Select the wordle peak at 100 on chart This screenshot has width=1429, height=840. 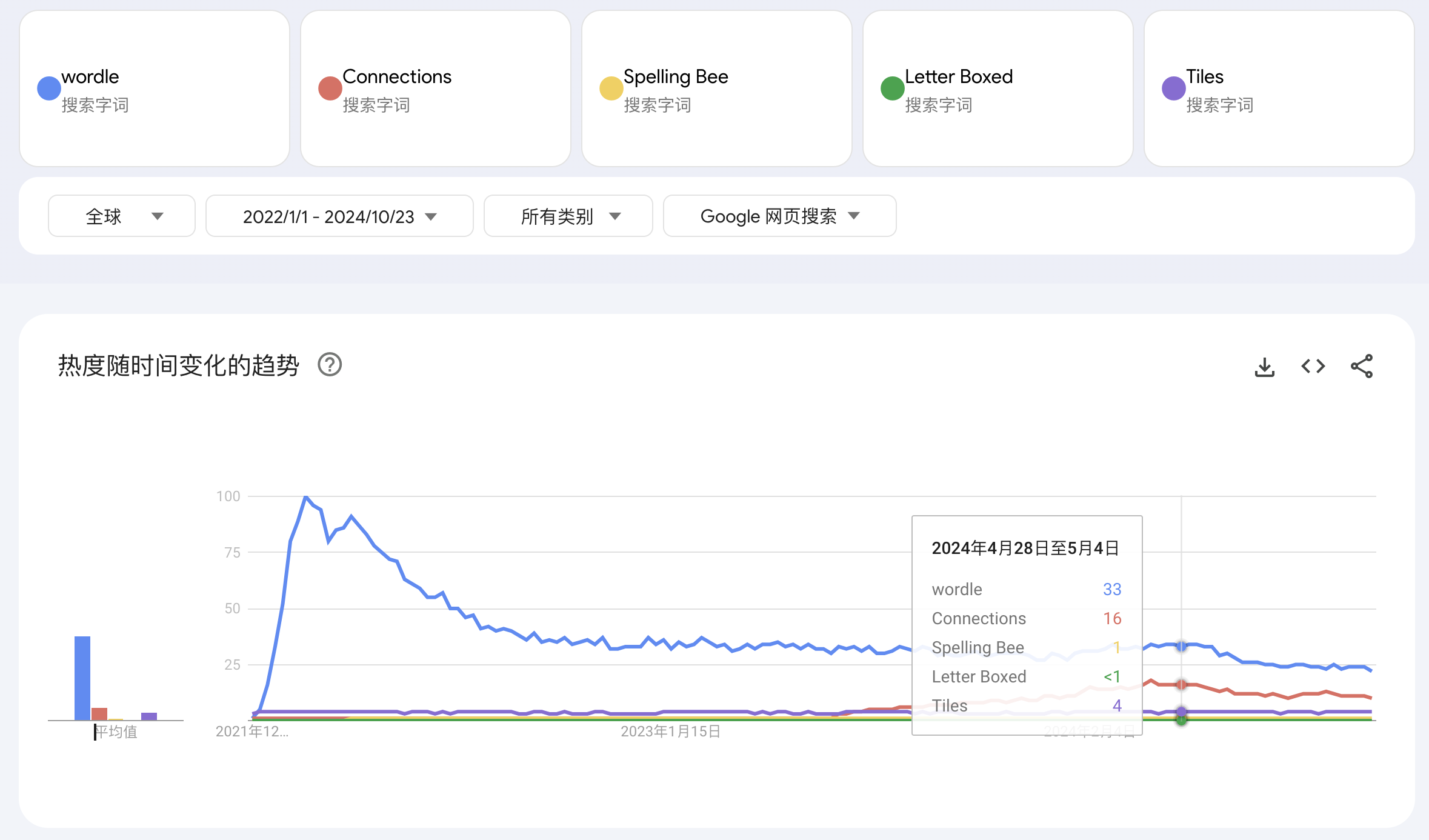click(306, 497)
